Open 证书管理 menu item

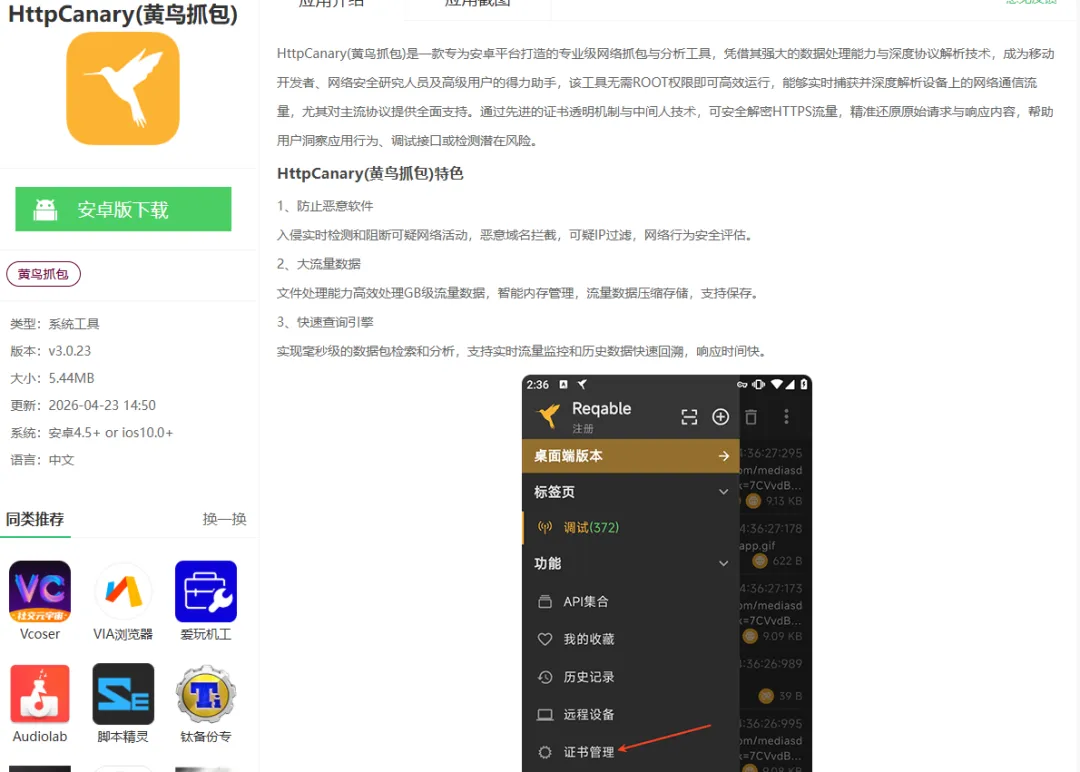click(631, 752)
